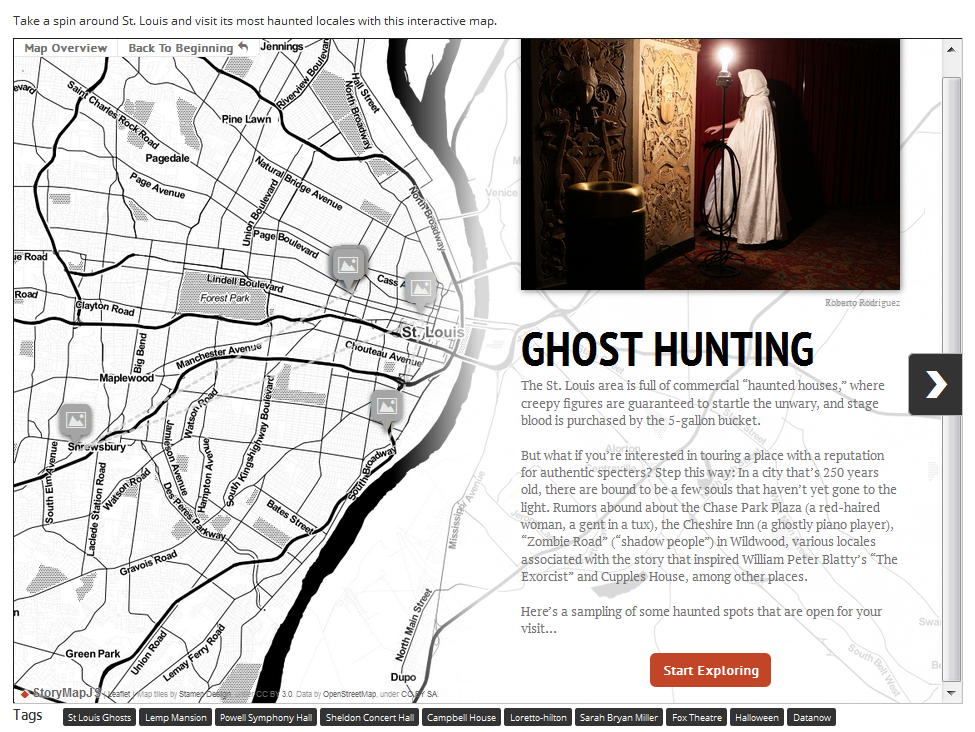Screen dimensions: 975x732
Task: Go Back To Beginning
Action: click(x=188, y=48)
